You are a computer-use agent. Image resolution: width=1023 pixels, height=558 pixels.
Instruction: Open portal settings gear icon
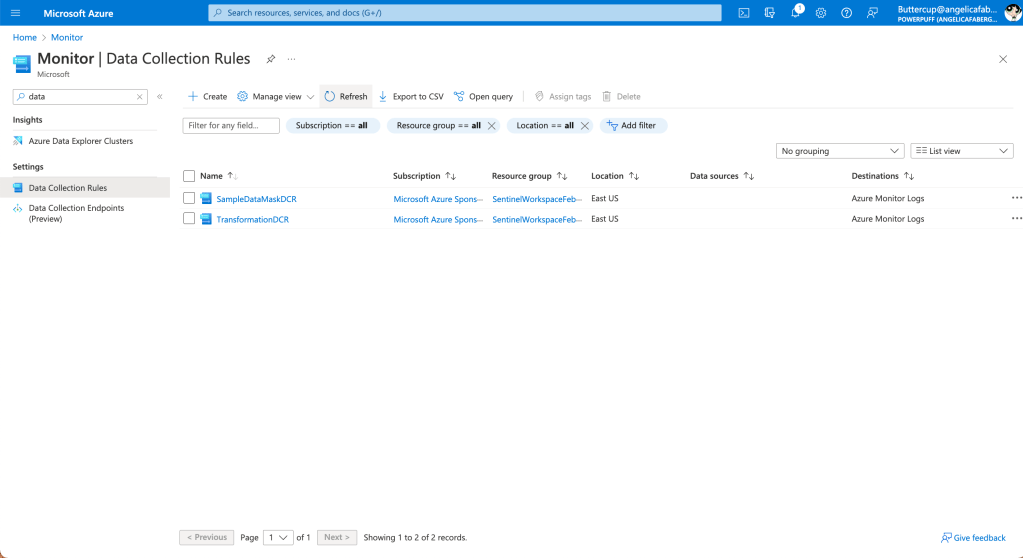pyautogui.click(x=821, y=13)
